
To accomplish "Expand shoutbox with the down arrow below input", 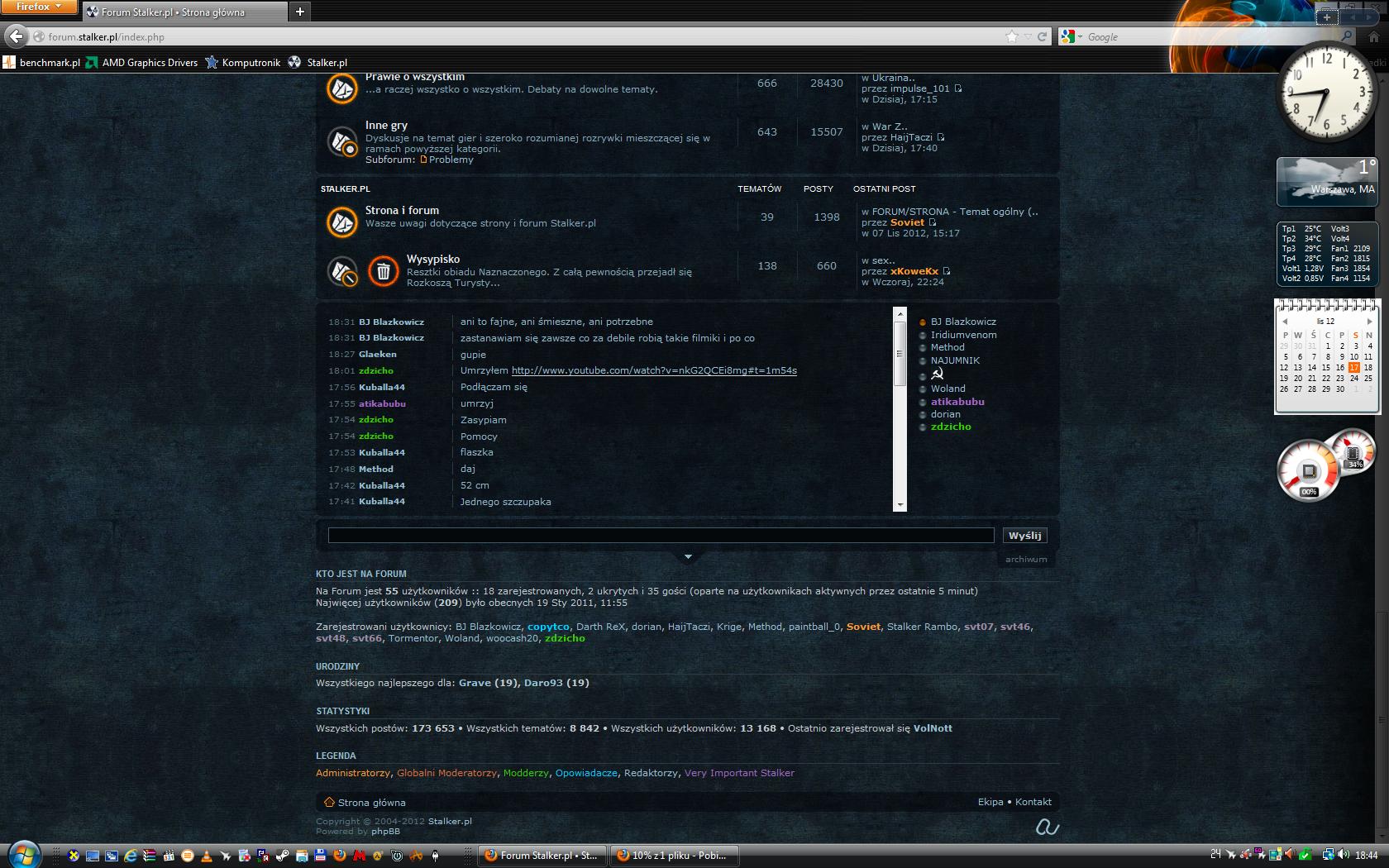I will pyautogui.click(x=688, y=556).
